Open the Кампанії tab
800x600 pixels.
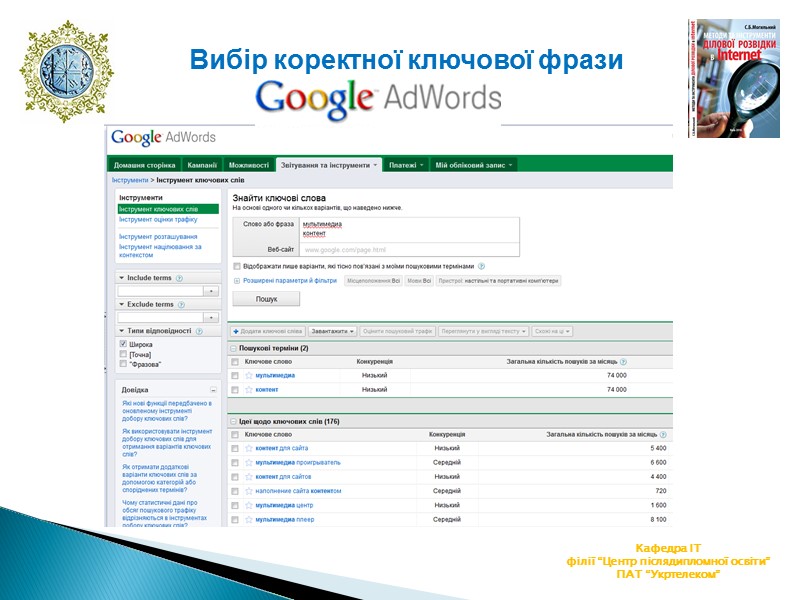[202, 165]
